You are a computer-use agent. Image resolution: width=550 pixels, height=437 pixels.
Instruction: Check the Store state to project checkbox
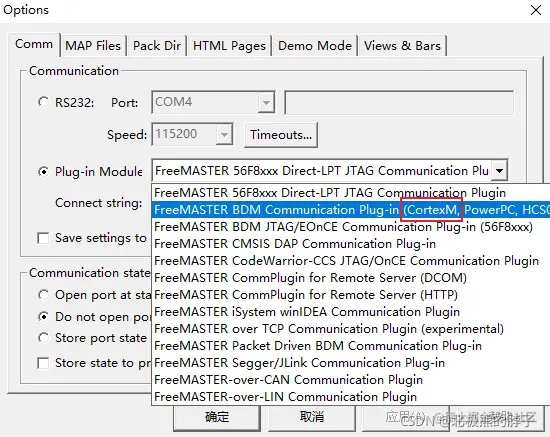43,363
